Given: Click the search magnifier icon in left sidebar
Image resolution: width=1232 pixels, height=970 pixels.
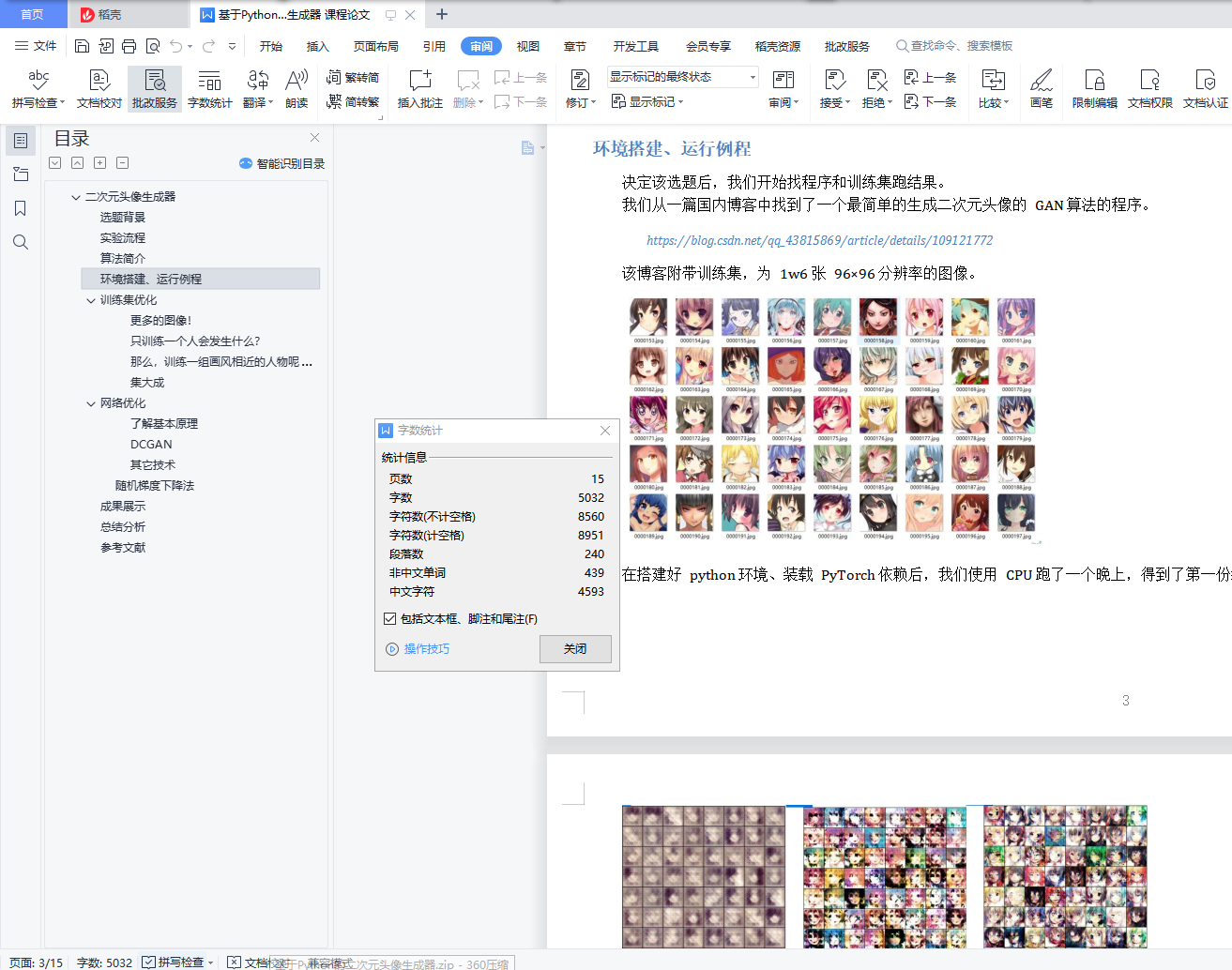Looking at the screenshot, I should (21, 242).
